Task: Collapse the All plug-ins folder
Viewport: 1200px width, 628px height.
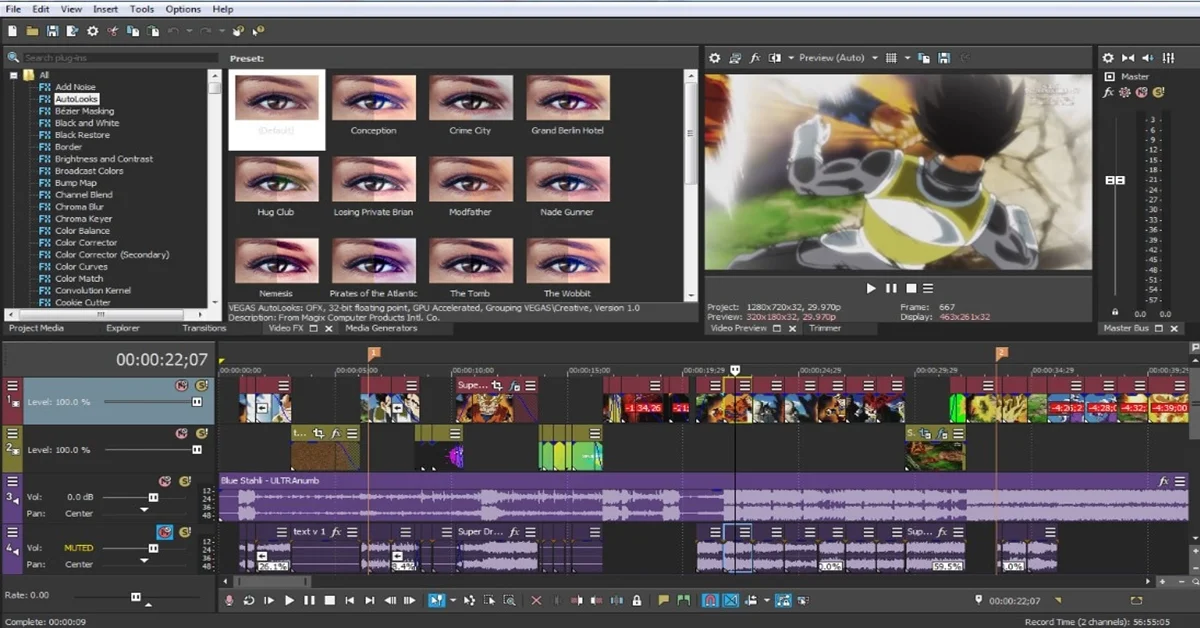Action: click(14, 75)
